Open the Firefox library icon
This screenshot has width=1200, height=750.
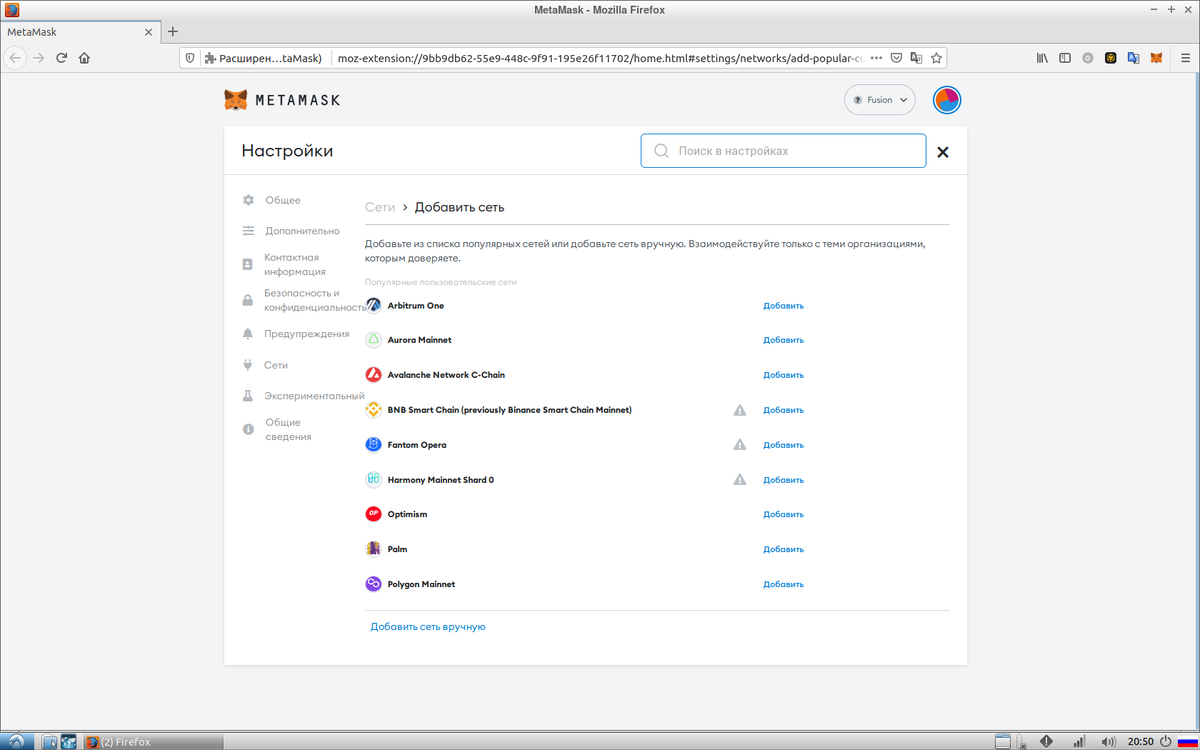[1042, 58]
